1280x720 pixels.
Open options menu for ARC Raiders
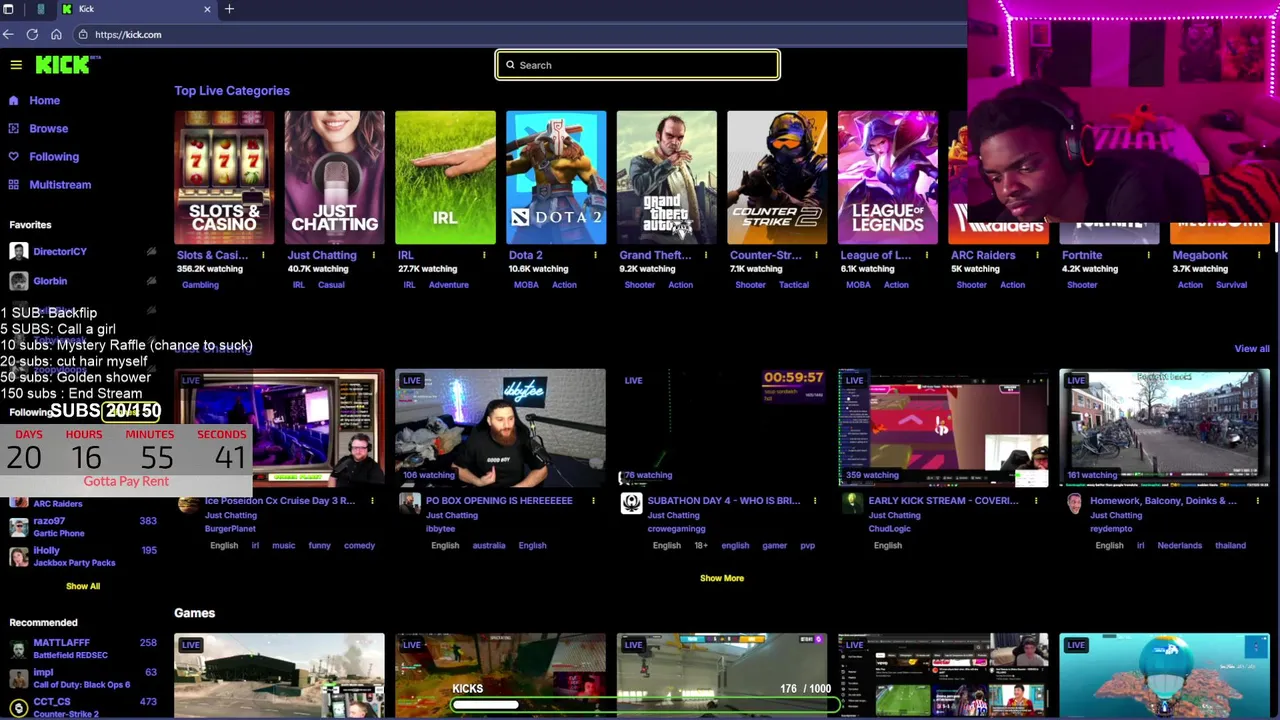point(1038,255)
